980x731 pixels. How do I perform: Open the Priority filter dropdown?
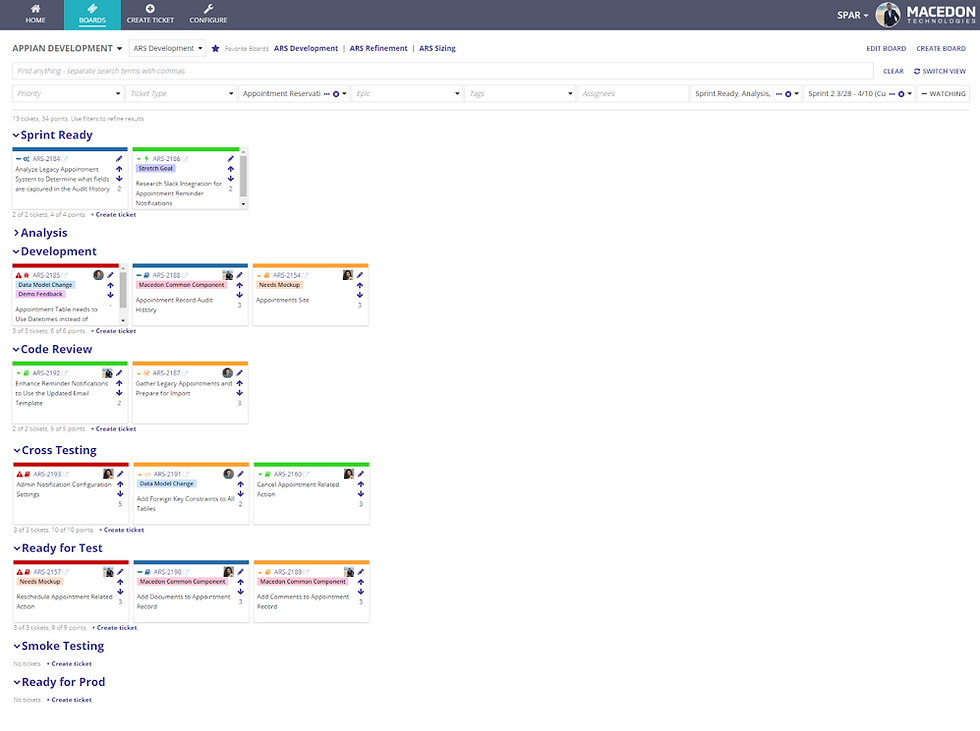point(68,94)
